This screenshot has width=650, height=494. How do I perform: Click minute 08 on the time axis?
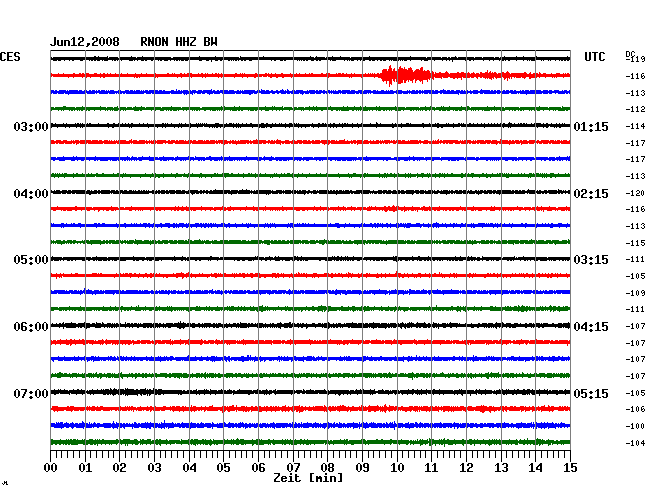pyautogui.click(x=327, y=468)
